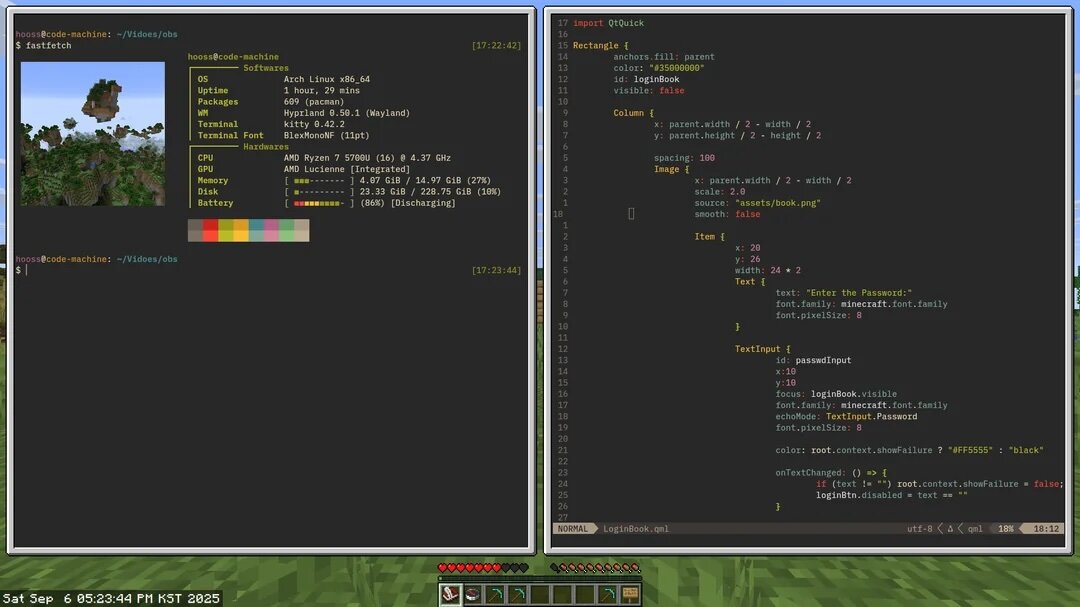Click the magenta palette swatch

tap(271, 225)
